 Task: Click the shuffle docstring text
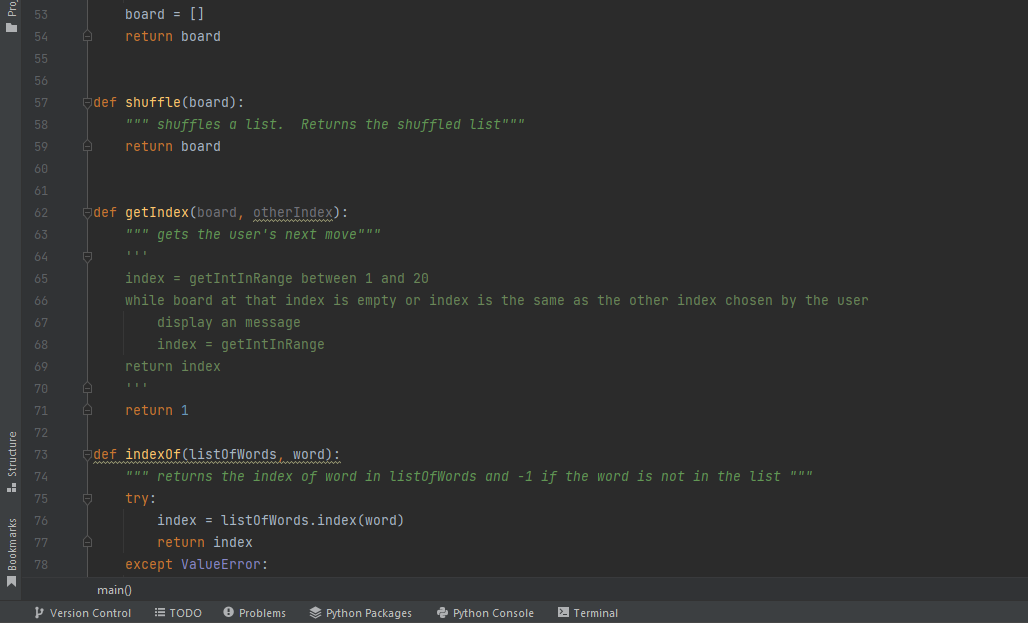point(325,125)
